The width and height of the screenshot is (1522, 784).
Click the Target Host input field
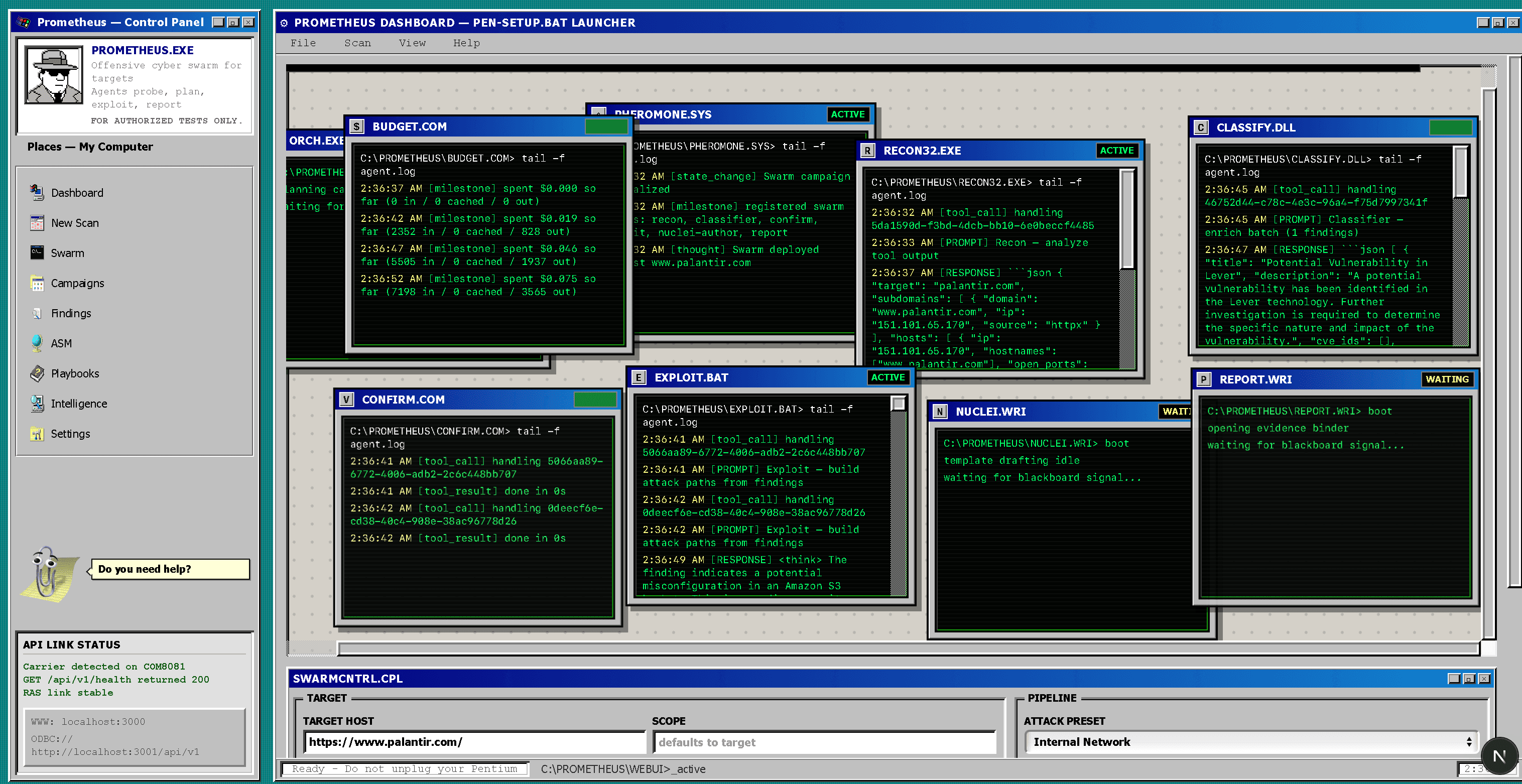tap(474, 742)
